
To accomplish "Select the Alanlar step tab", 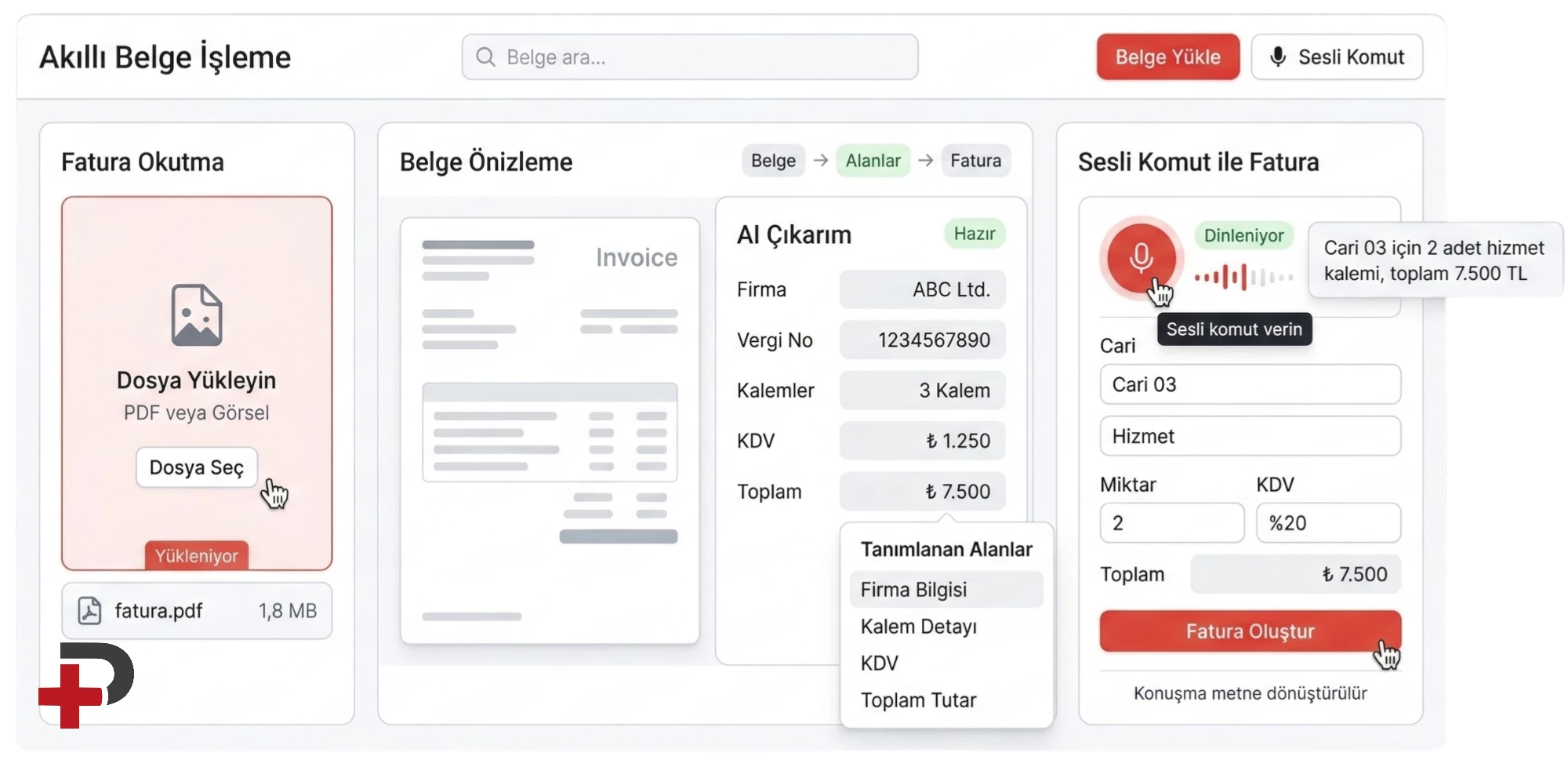I will (x=873, y=161).
